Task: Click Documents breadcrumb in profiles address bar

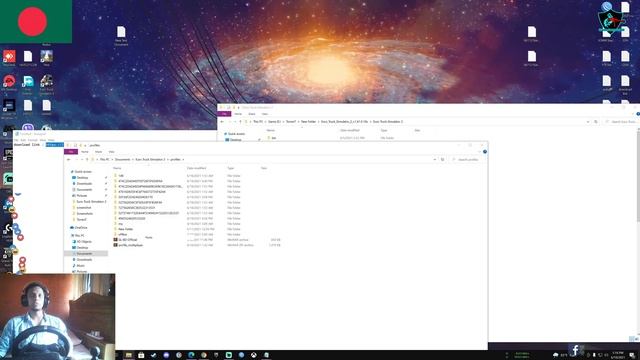Action: coord(122,160)
